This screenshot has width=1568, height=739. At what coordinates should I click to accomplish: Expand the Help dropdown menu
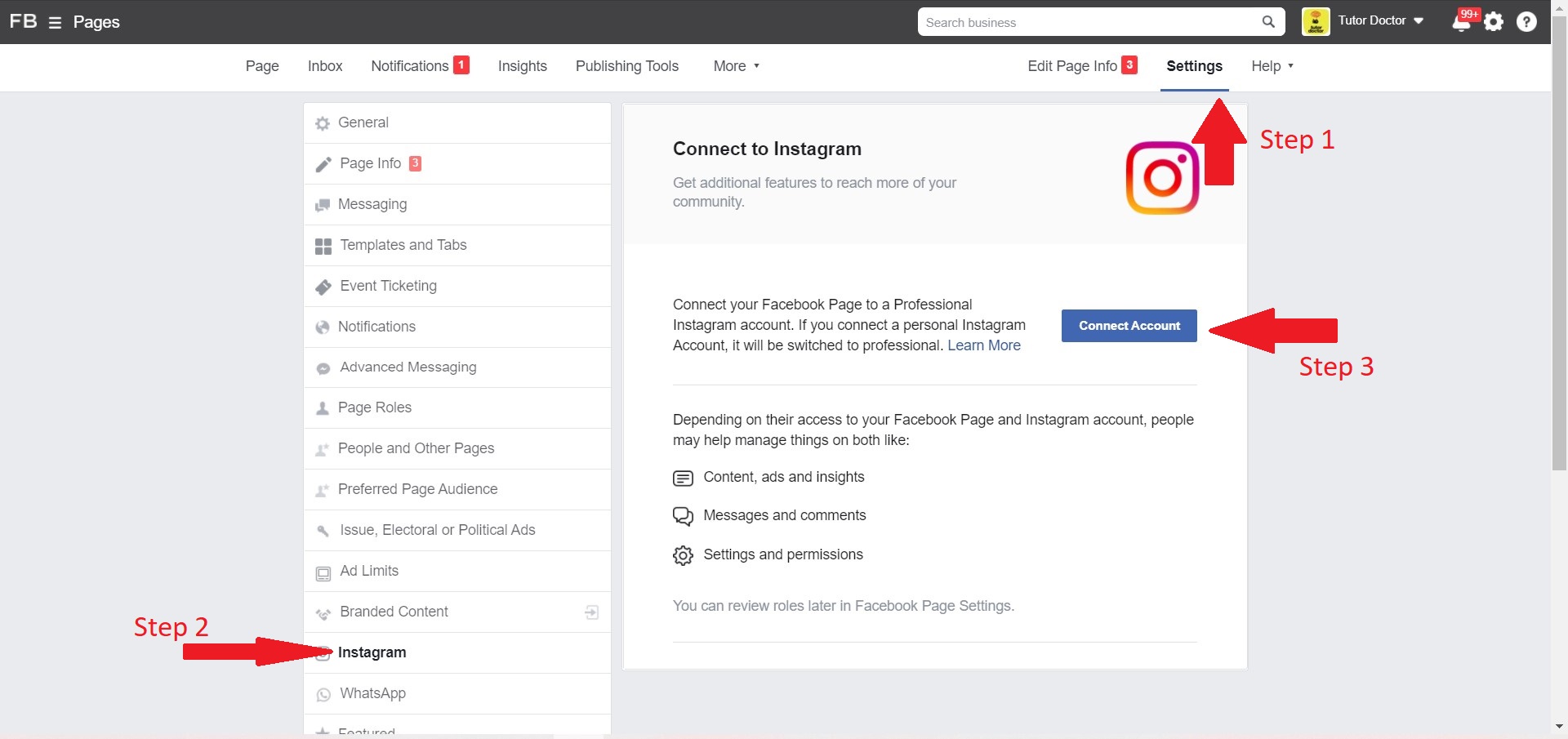[1272, 66]
